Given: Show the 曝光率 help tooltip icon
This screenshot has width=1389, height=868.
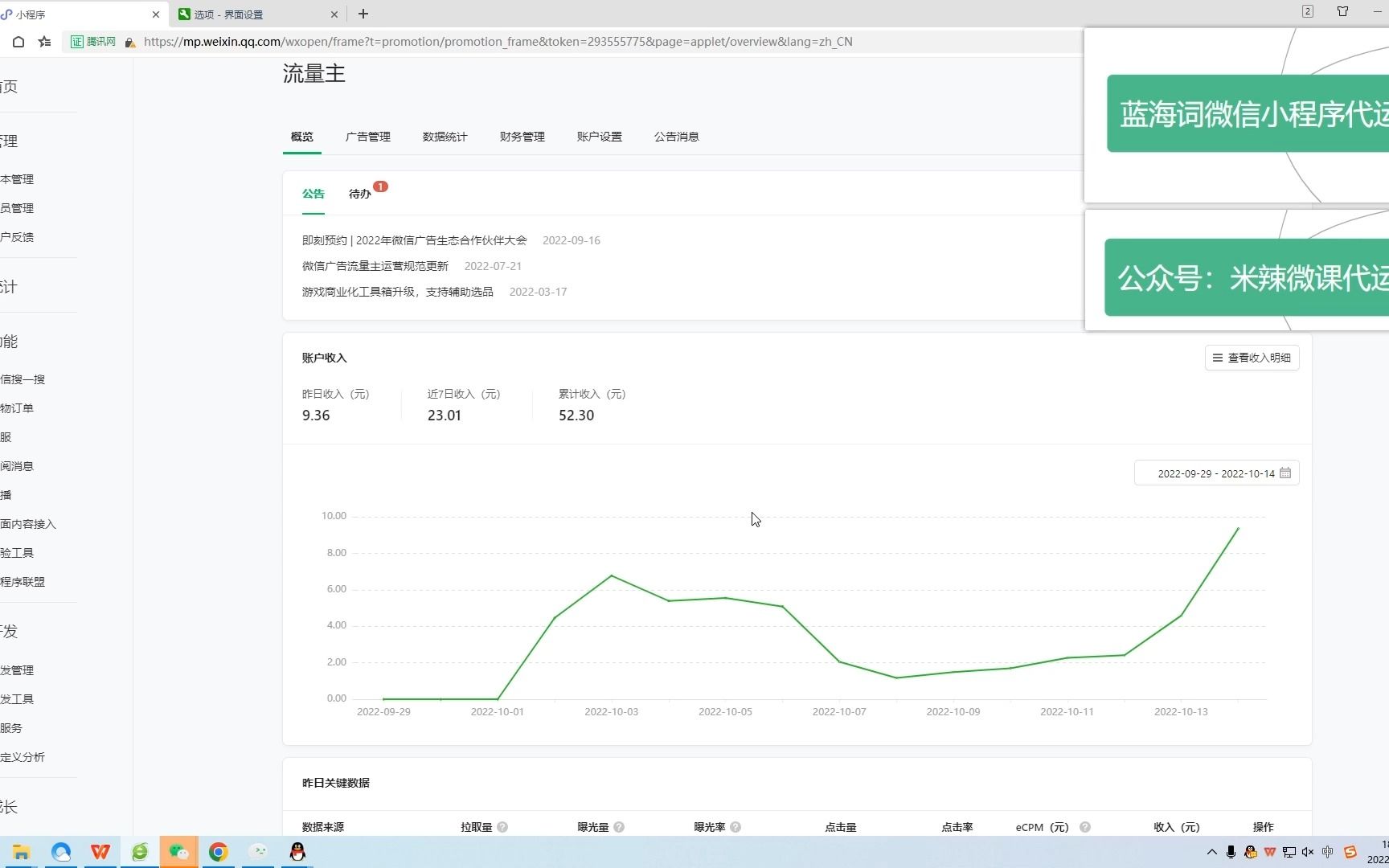Looking at the screenshot, I should (735, 827).
